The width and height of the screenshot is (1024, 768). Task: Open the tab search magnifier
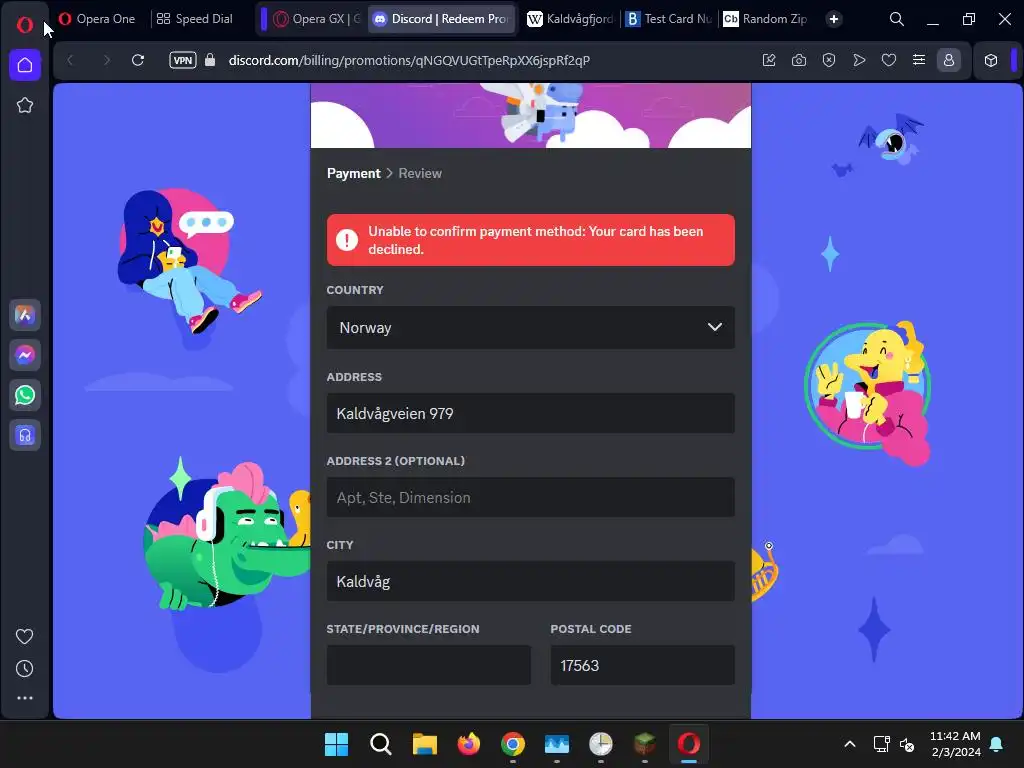click(x=897, y=19)
